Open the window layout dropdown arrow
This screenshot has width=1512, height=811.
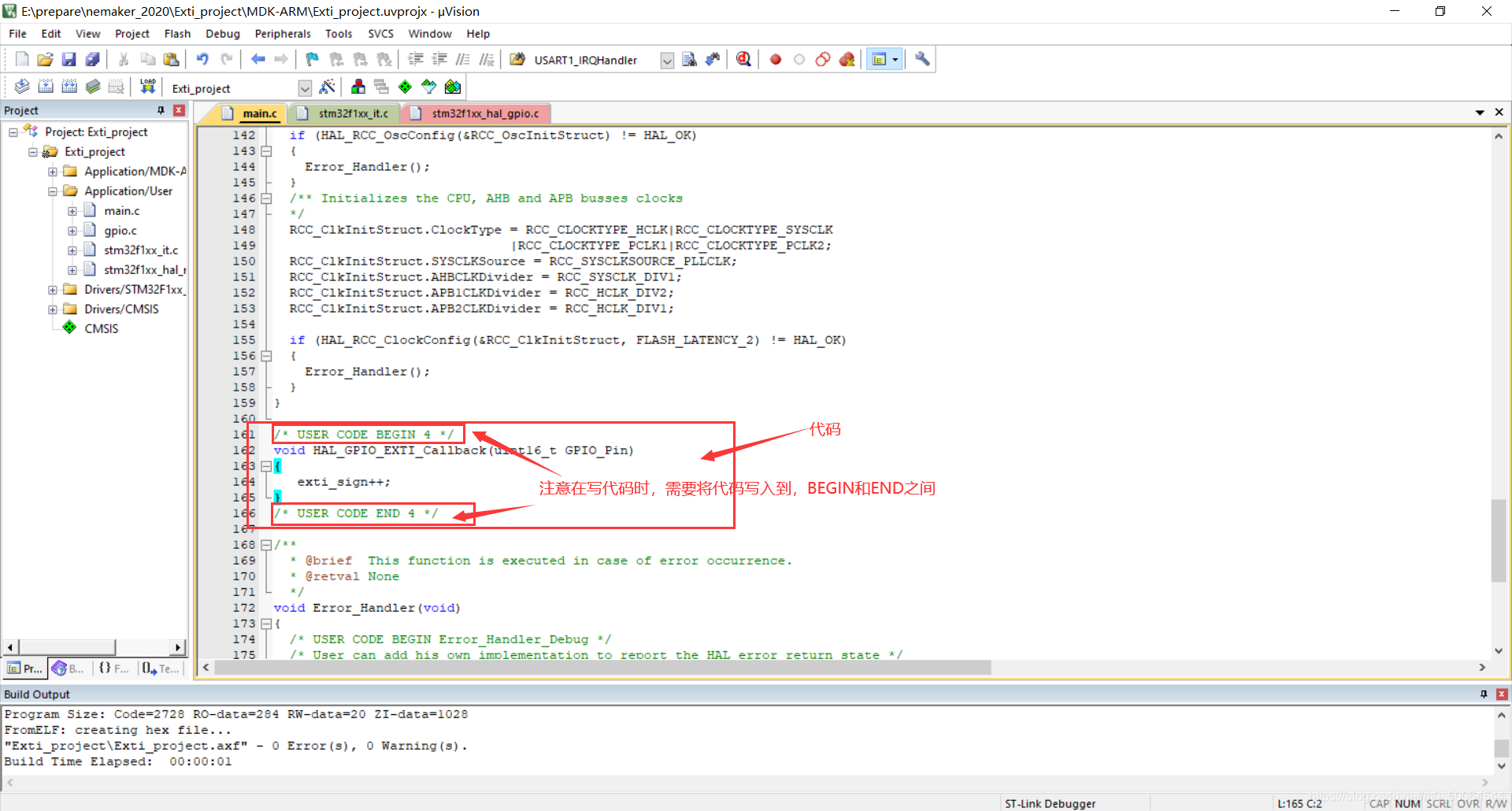click(895, 60)
